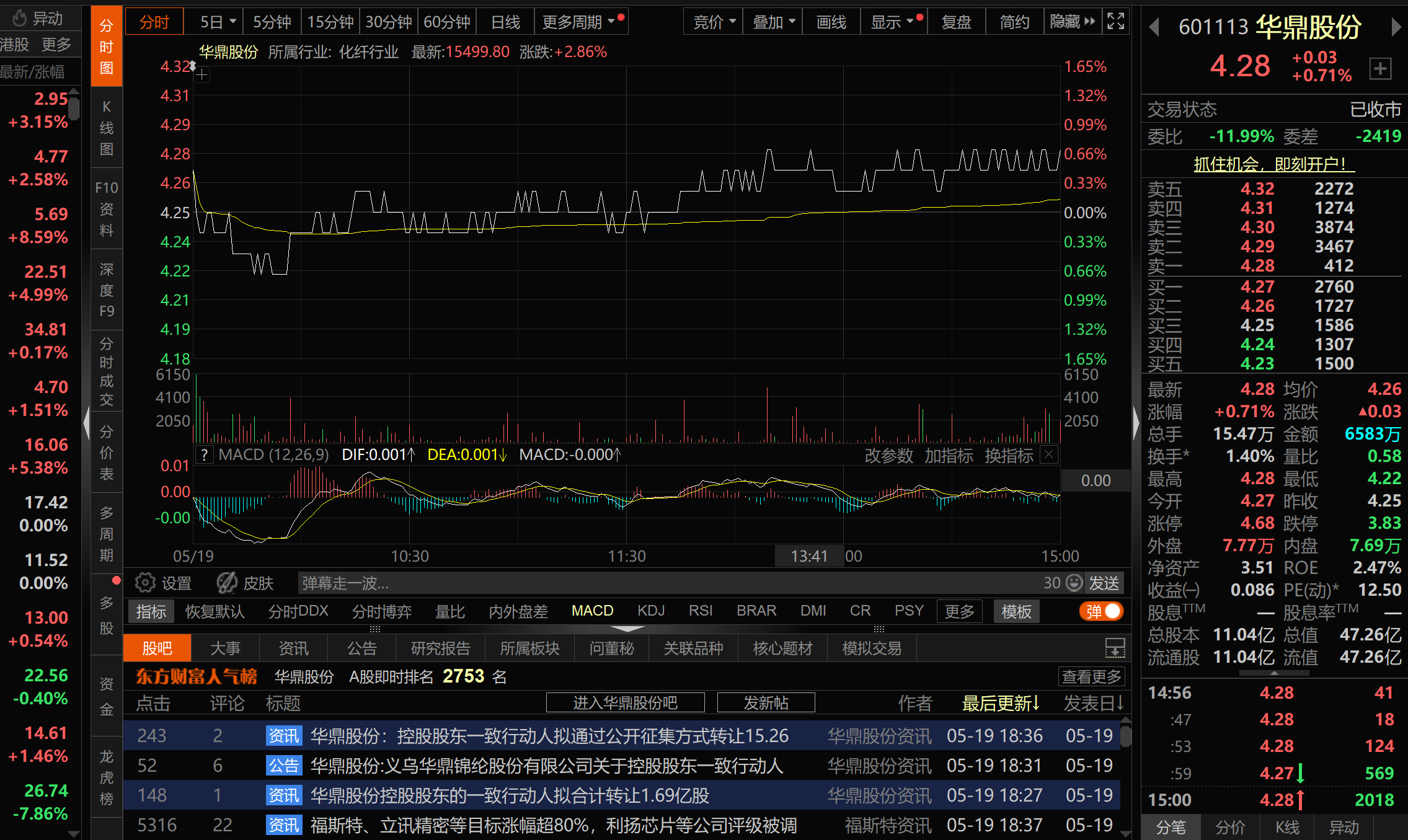Switch to 15分钟 period
Image resolution: width=1408 pixels, height=840 pixels.
click(330, 22)
